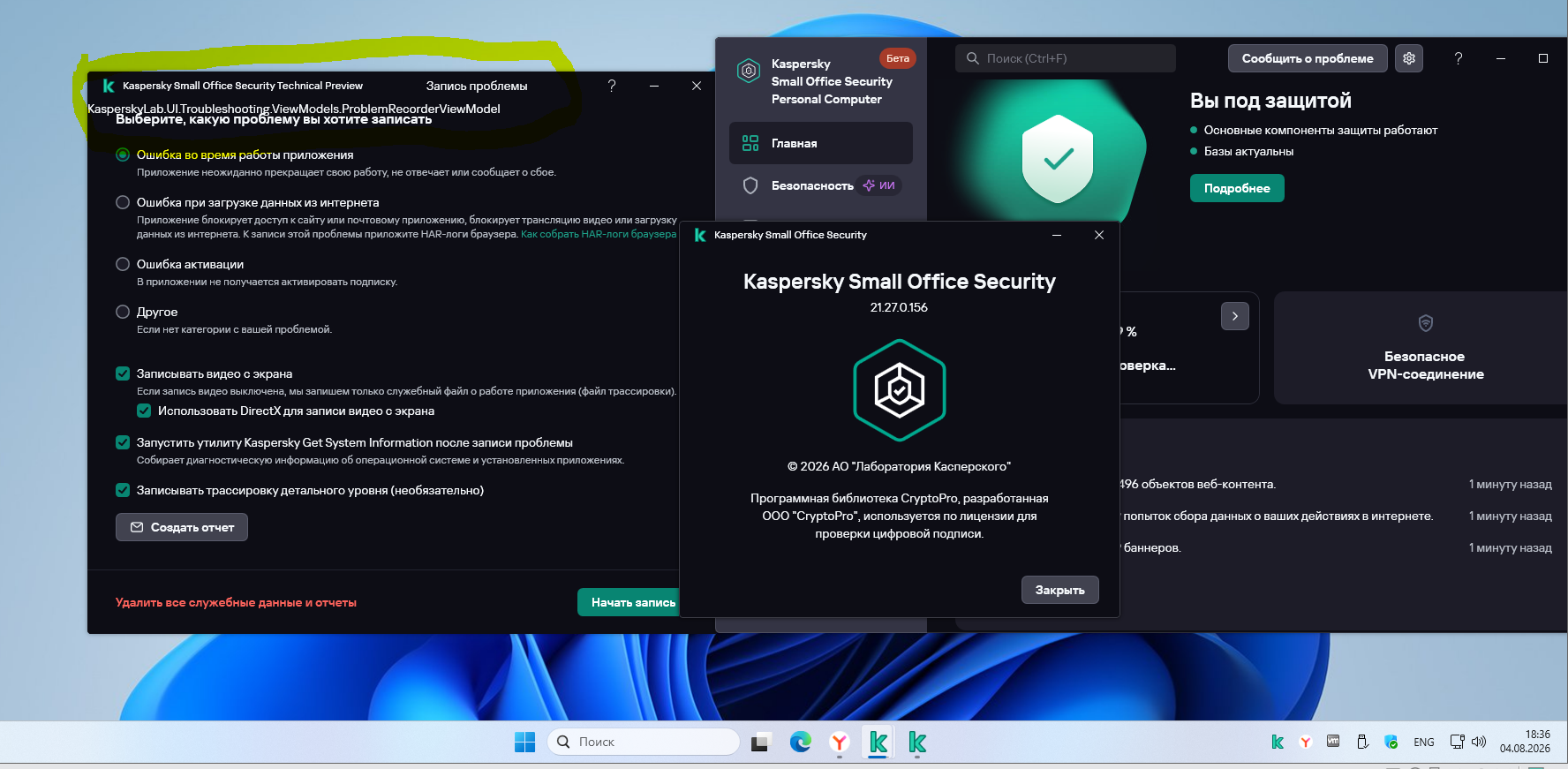Launch Microsoft Edge from the taskbar

pyautogui.click(x=801, y=743)
